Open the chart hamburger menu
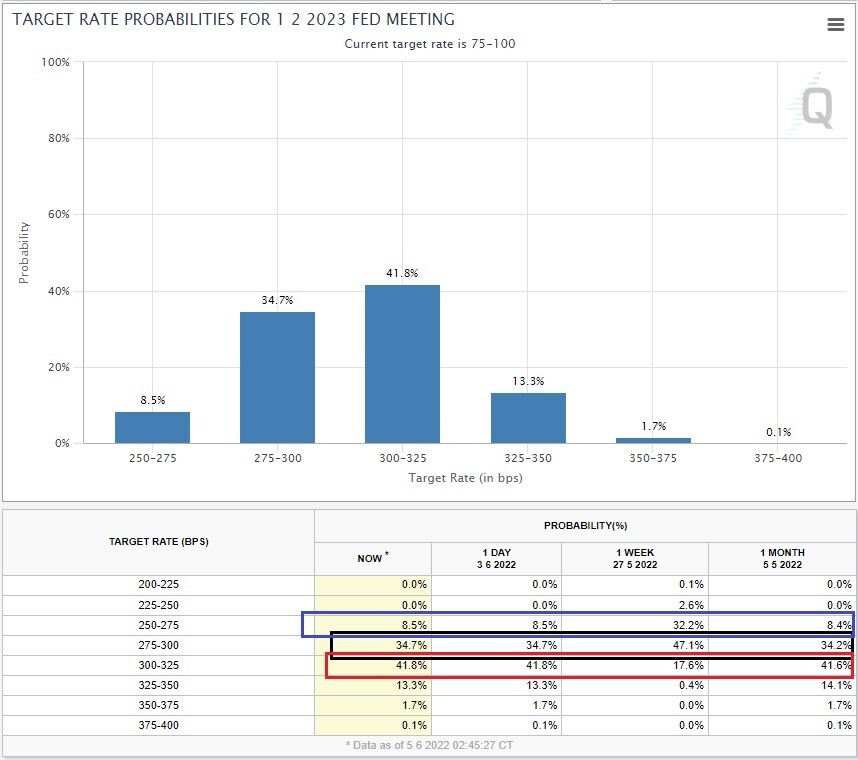The height and width of the screenshot is (760, 858). 836,26
